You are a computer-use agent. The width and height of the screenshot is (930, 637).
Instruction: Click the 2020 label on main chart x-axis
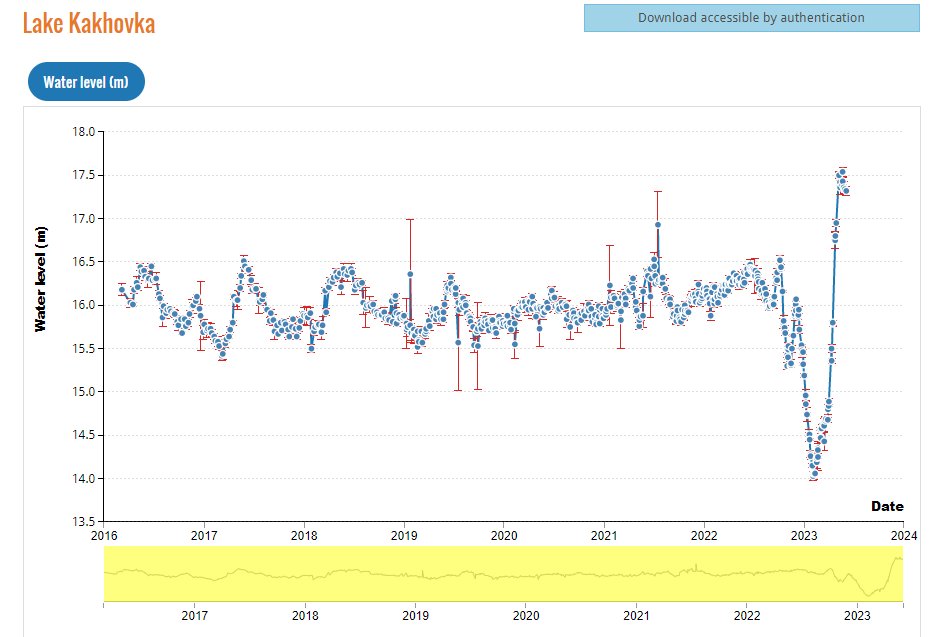coord(504,535)
